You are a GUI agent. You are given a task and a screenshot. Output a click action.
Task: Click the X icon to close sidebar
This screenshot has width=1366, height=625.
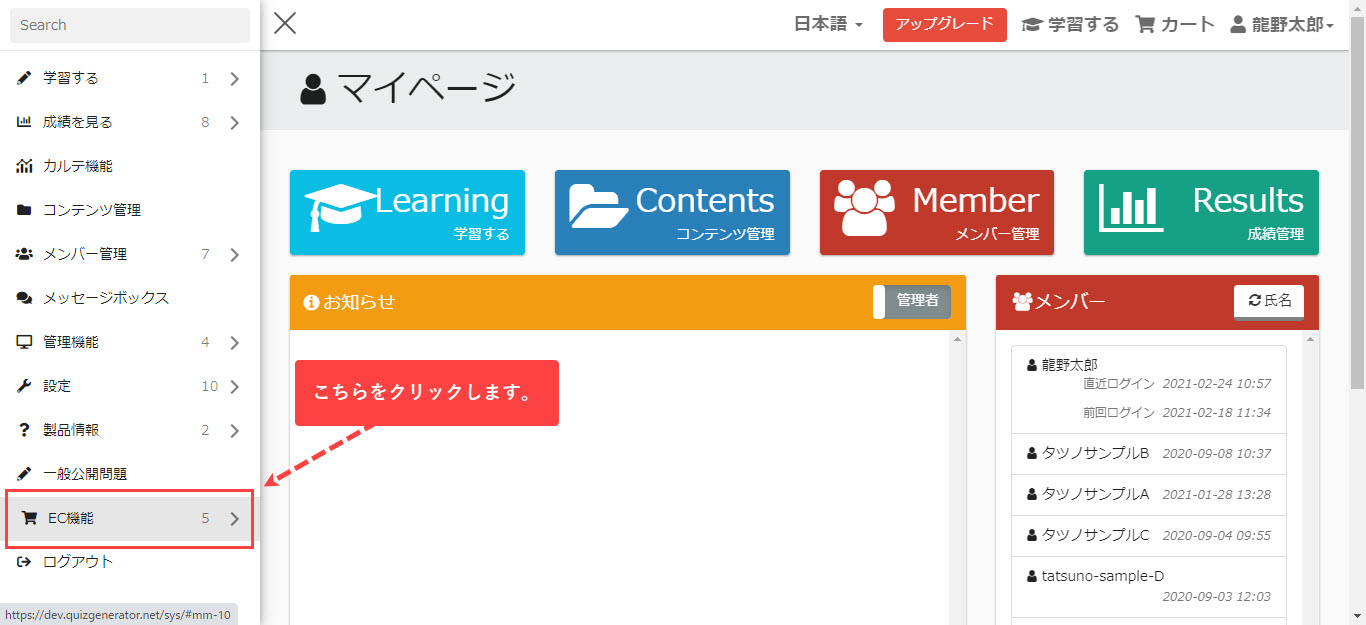point(285,24)
